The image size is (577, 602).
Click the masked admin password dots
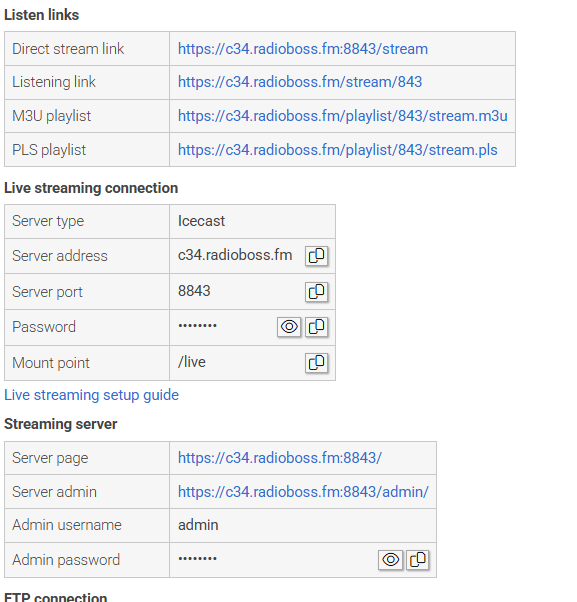coord(197,559)
